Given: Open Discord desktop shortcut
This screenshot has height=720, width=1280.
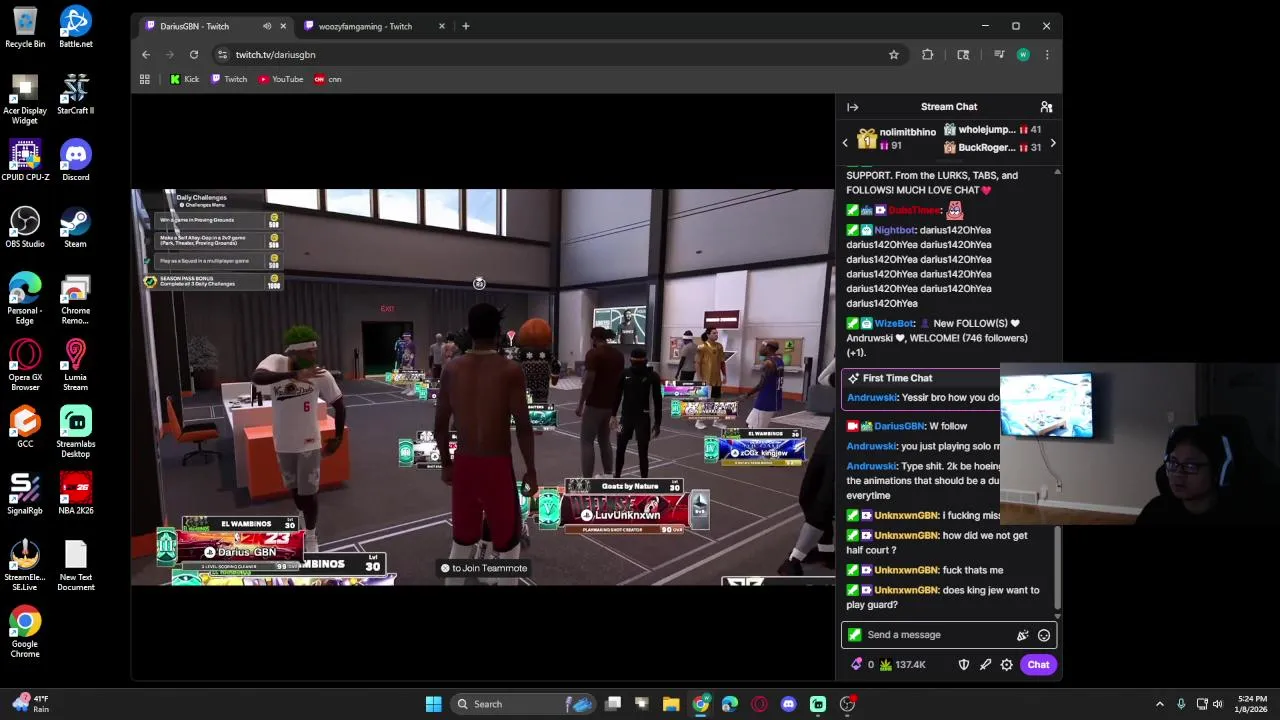Looking at the screenshot, I should (75, 161).
